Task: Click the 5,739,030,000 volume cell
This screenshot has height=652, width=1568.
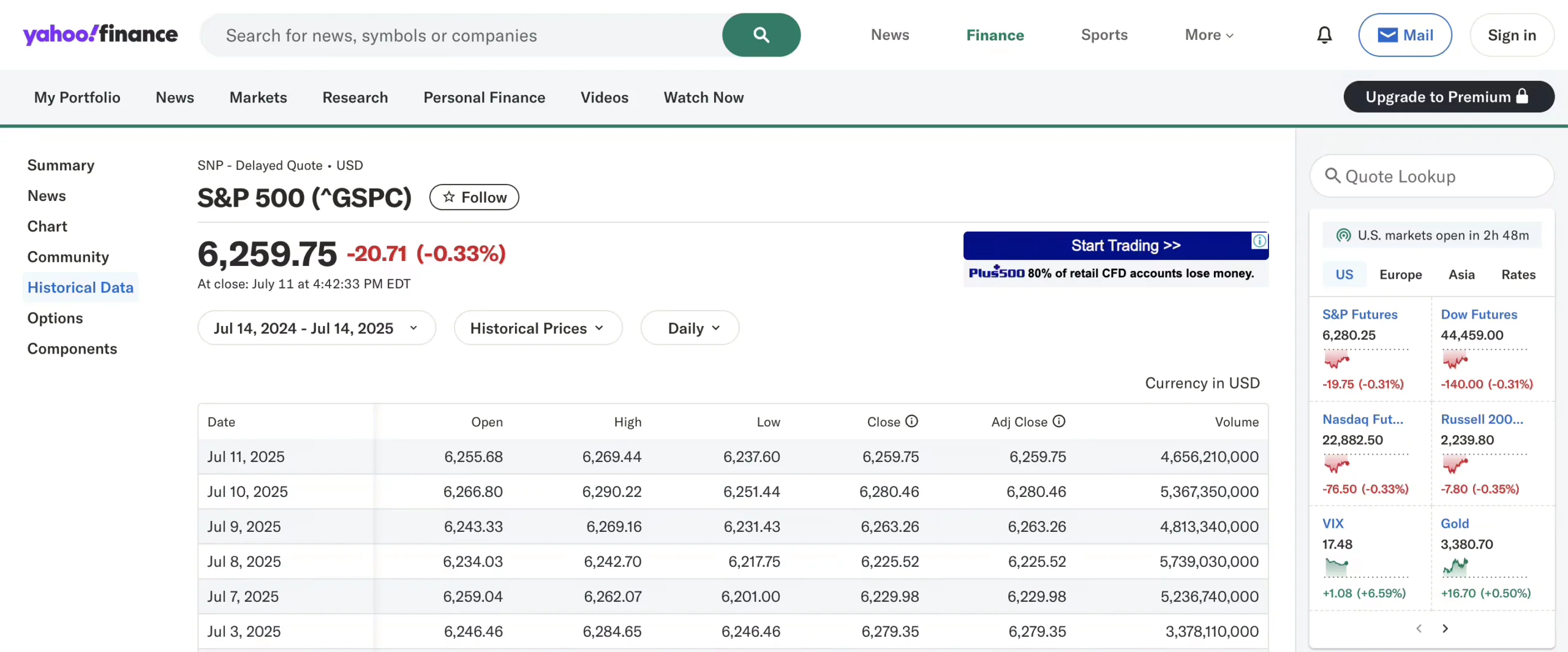Action: (1209, 561)
